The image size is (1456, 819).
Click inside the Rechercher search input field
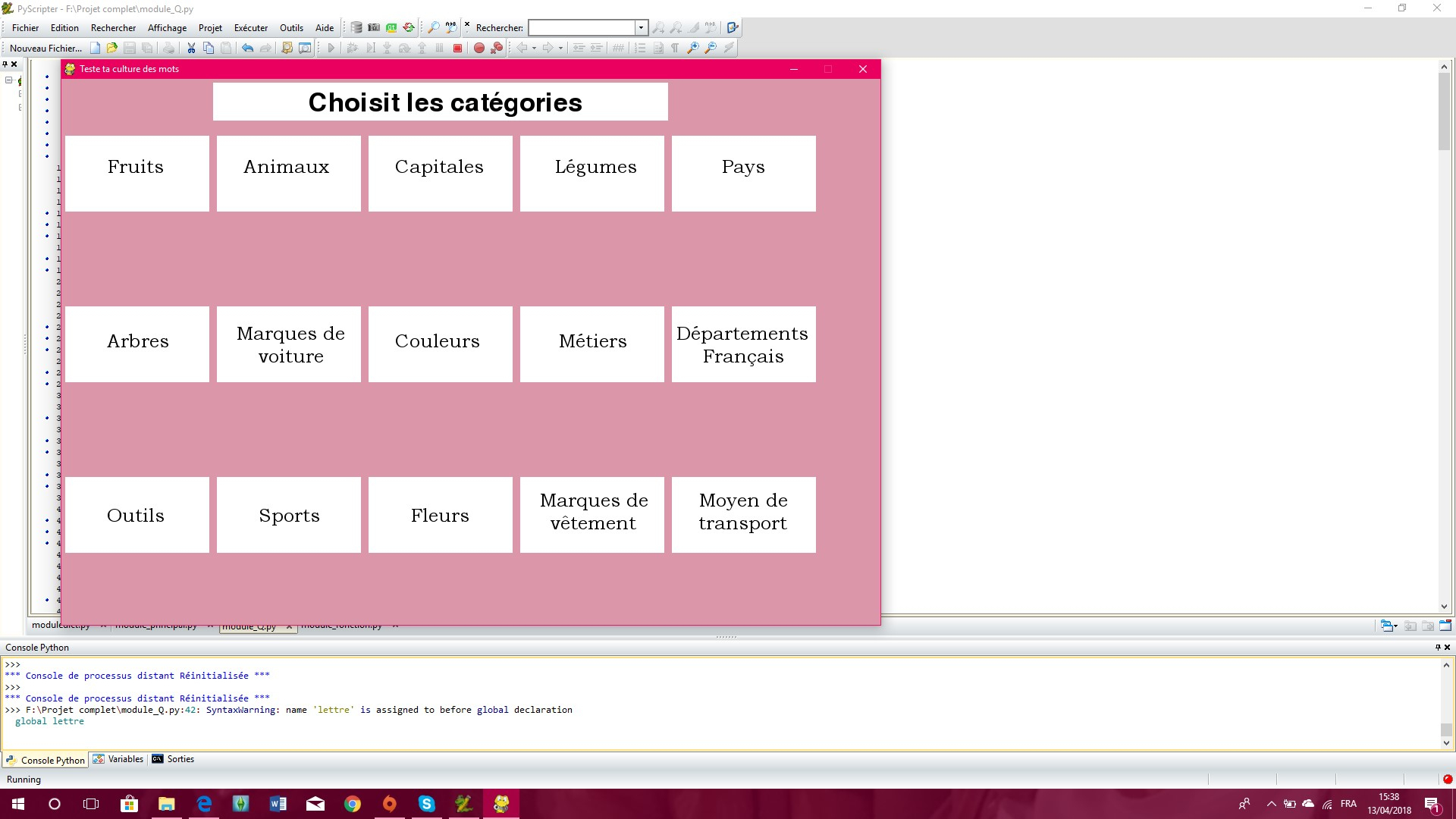581,28
